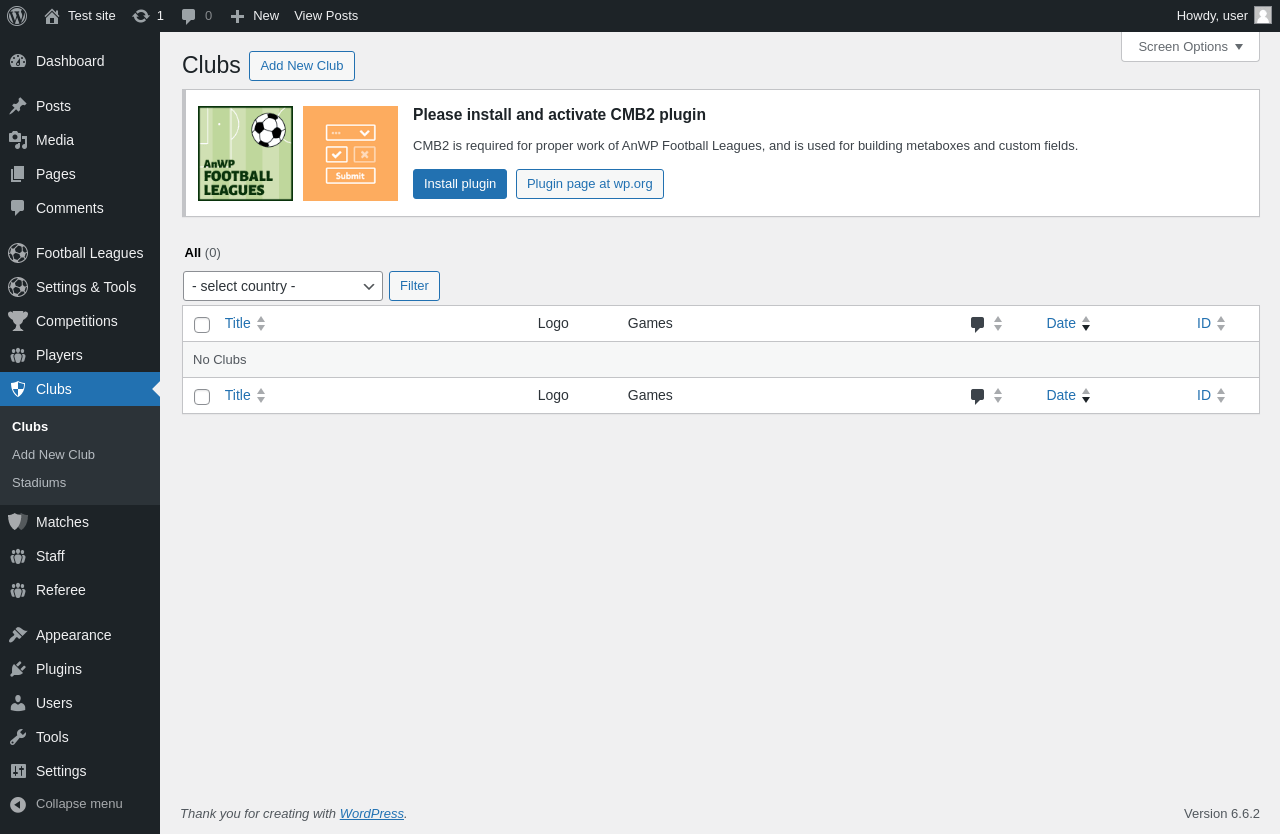Click the Settings sliders icon
This screenshot has height=834, width=1280.
(18, 771)
